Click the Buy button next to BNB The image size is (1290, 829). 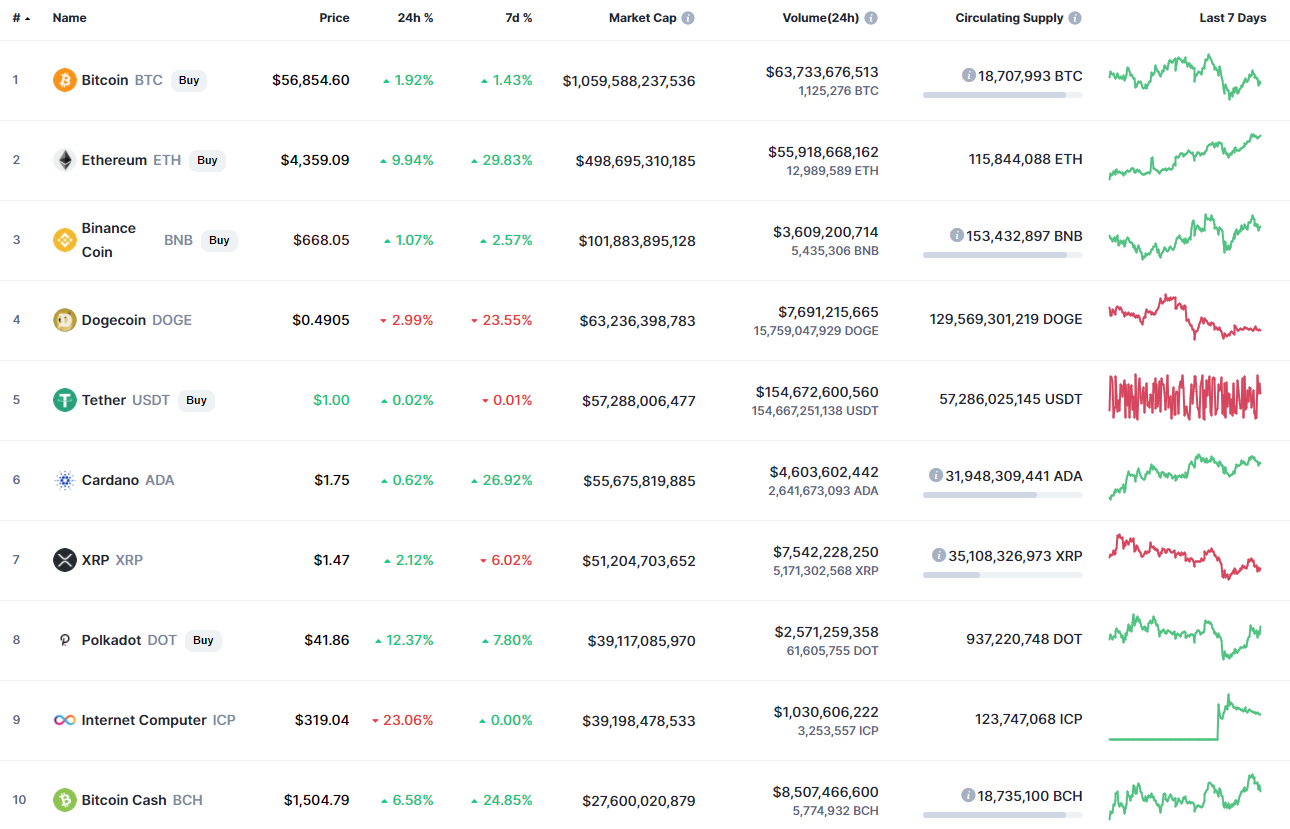(219, 240)
